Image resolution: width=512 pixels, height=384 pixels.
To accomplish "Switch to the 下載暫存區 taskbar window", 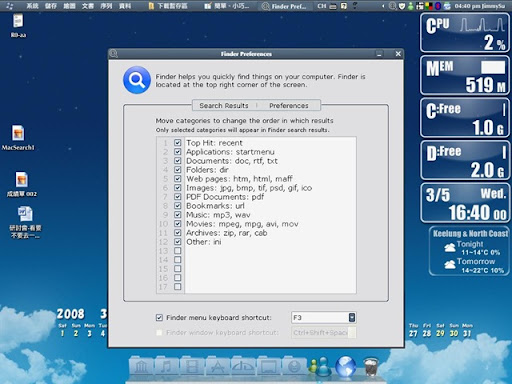I will pos(168,6).
